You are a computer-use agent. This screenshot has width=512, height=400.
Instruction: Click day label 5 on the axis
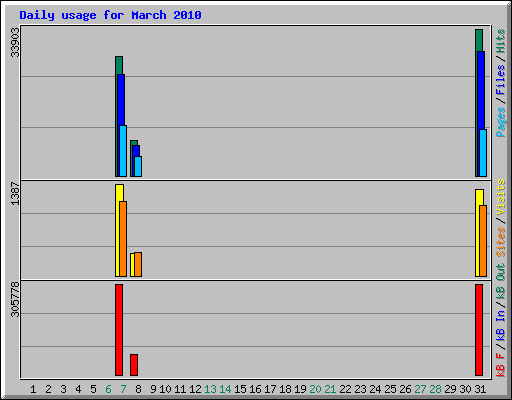coord(93,389)
